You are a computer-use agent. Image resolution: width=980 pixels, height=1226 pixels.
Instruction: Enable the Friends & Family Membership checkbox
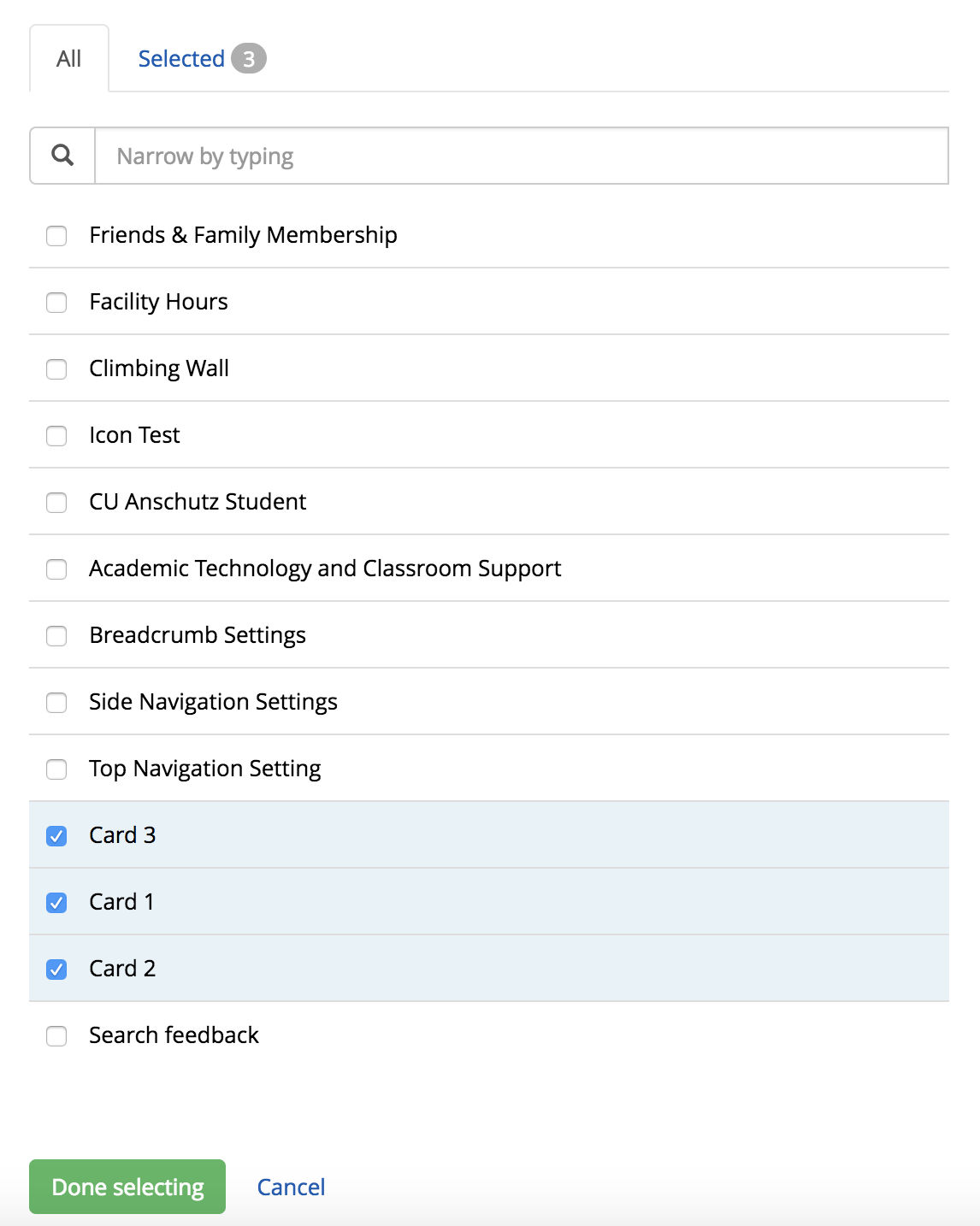pos(56,236)
